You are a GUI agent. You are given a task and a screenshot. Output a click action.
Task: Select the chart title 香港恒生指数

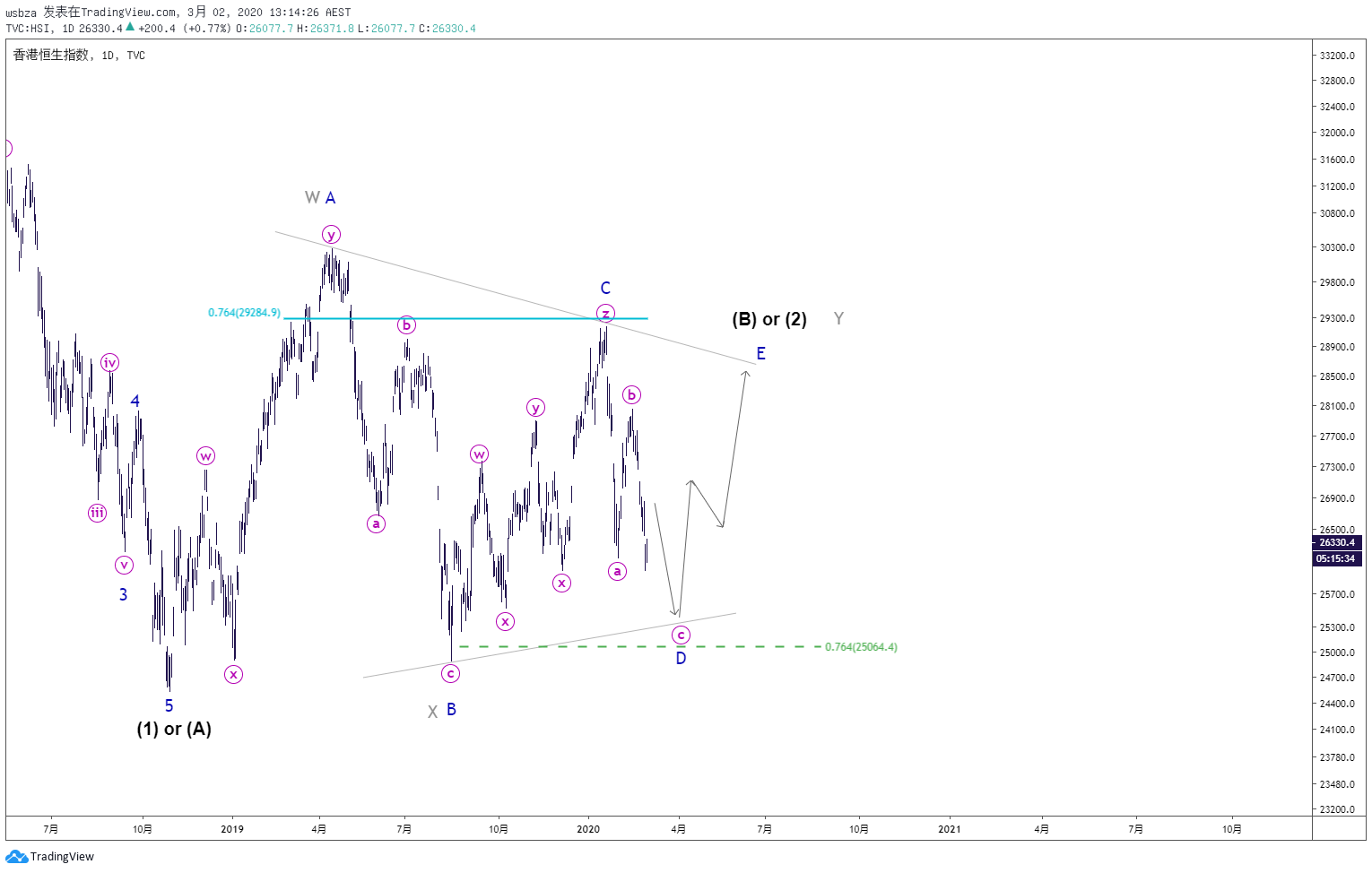(x=51, y=55)
